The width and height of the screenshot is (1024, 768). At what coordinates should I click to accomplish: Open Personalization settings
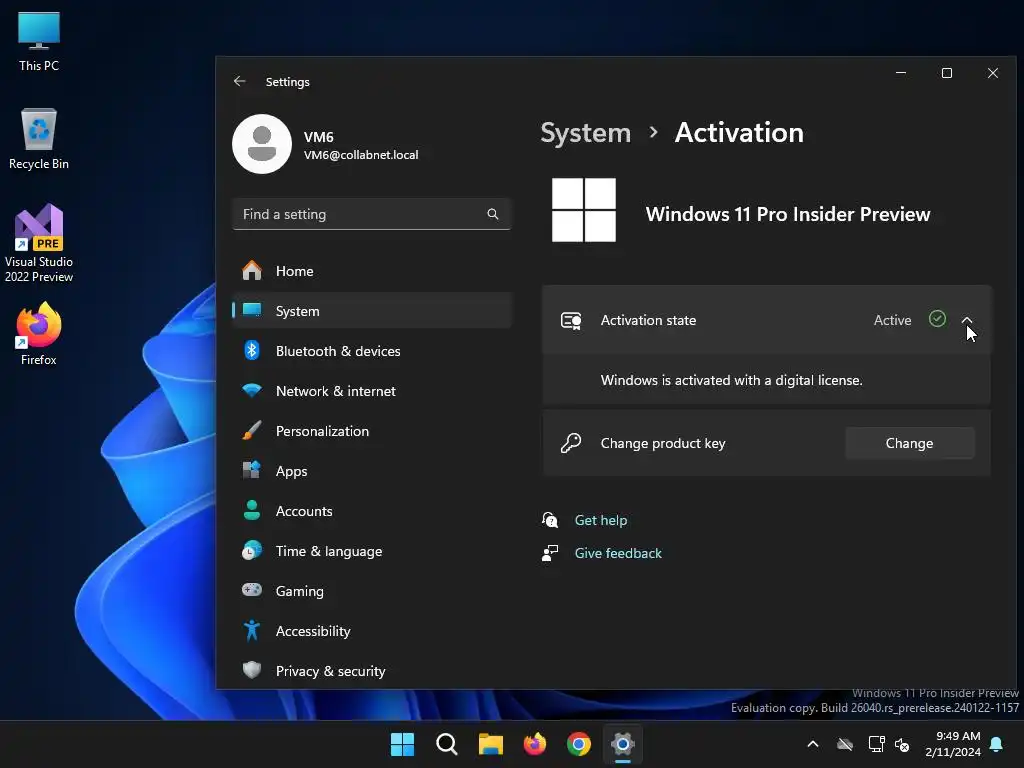point(371,431)
